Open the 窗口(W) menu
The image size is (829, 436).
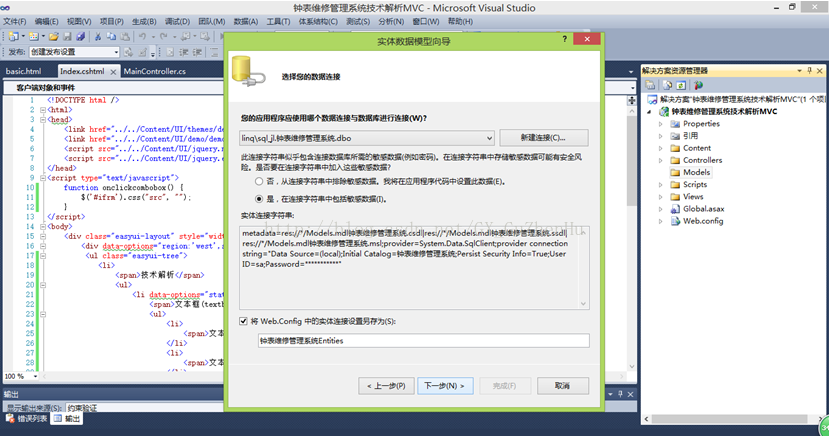tap(426, 22)
